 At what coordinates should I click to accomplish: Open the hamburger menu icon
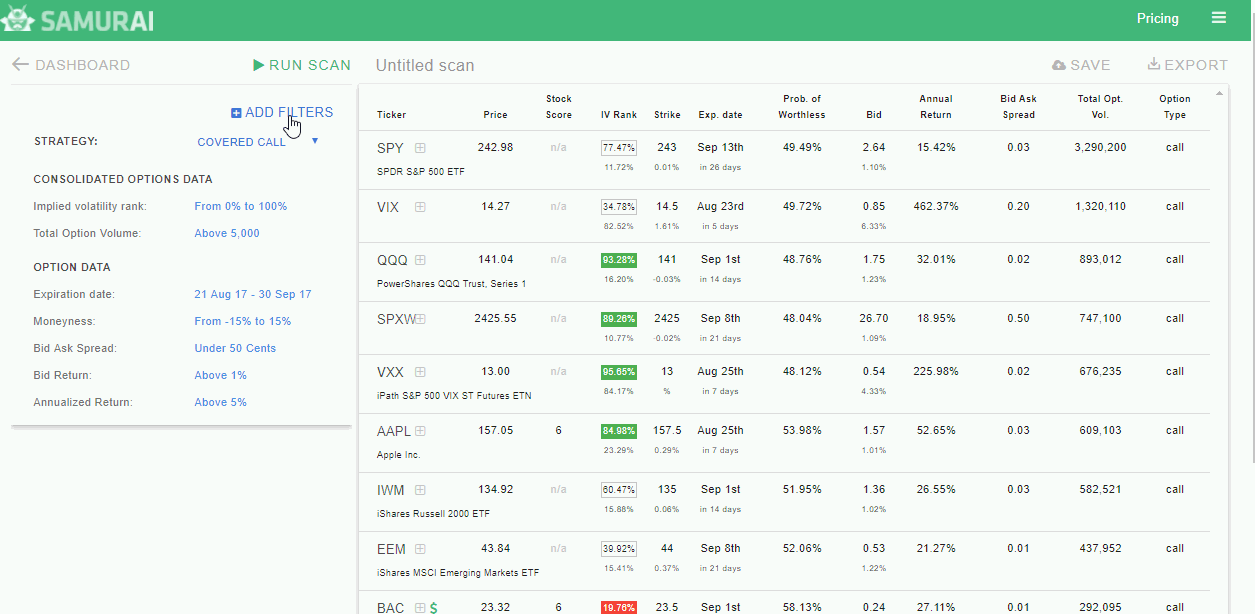point(1218,18)
